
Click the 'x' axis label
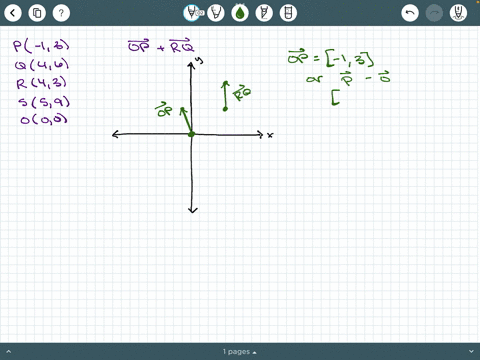pyautogui.click(x=270, y=135)
